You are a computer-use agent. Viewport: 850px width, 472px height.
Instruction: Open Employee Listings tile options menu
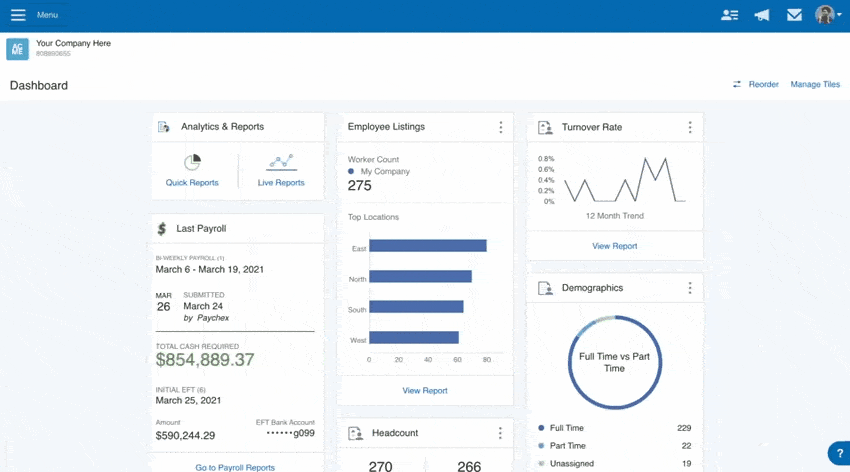pos(501,127)
